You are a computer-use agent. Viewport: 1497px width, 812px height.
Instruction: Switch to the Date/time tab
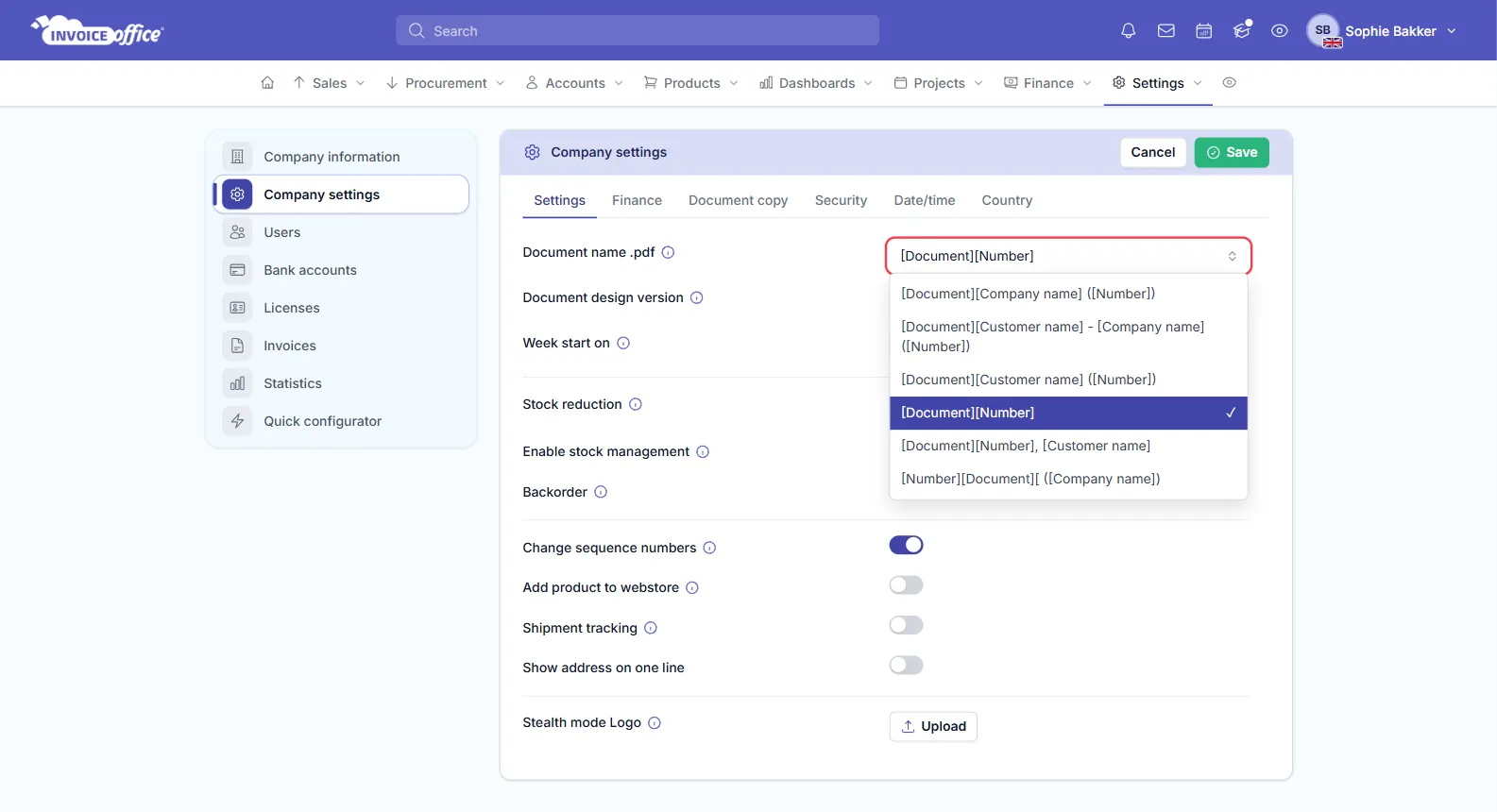[x=925, y=200]
